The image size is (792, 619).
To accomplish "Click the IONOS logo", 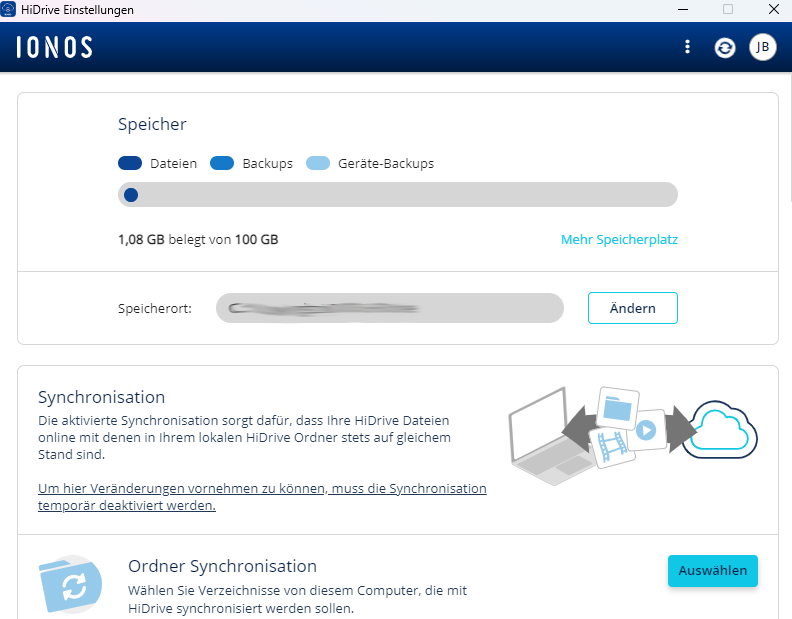I will tap(55, 47).
